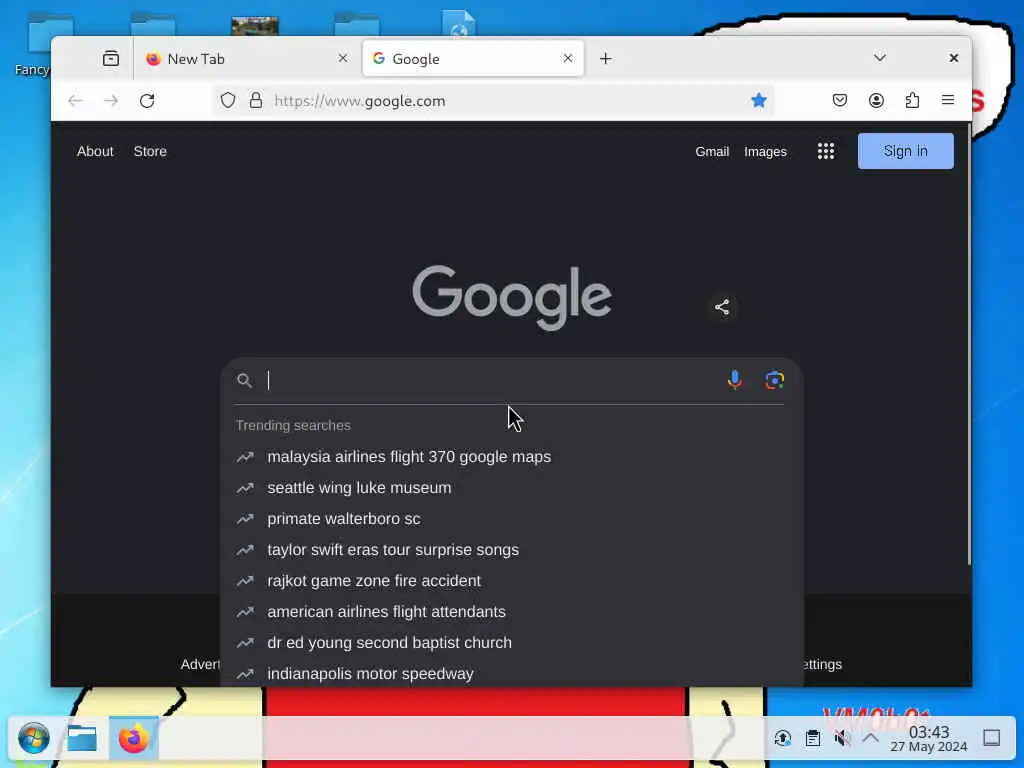This screenshot has height=768, width=1024.
Task: Select 'seattle wing luke museum' suggestion
Action: coord(511,488)
